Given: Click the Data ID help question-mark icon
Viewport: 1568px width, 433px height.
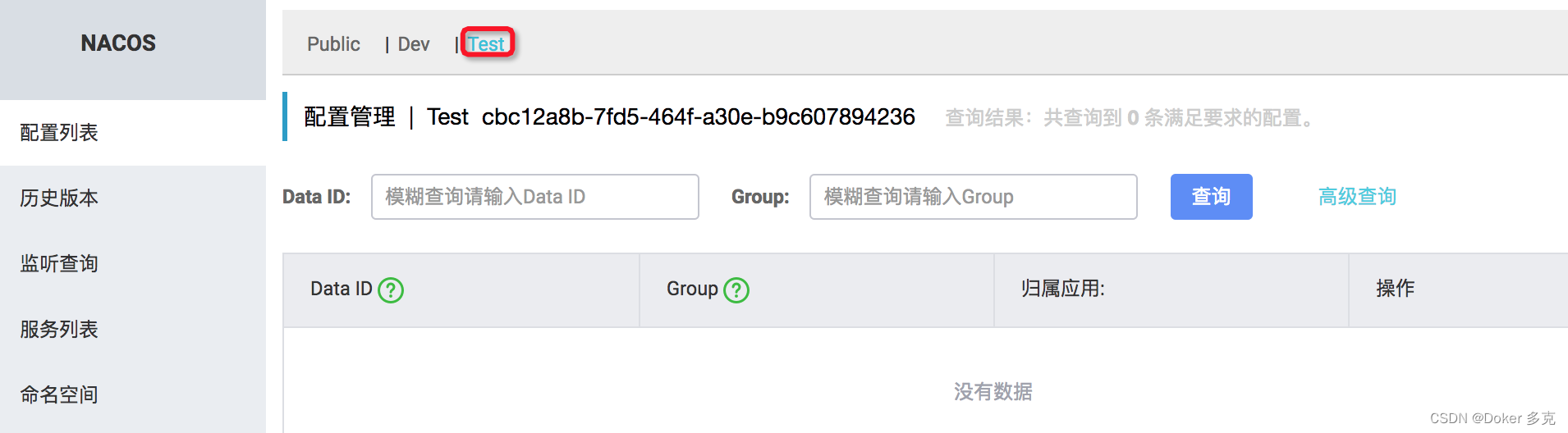Looking at the screenshot, I should click(x=391, y=290).
